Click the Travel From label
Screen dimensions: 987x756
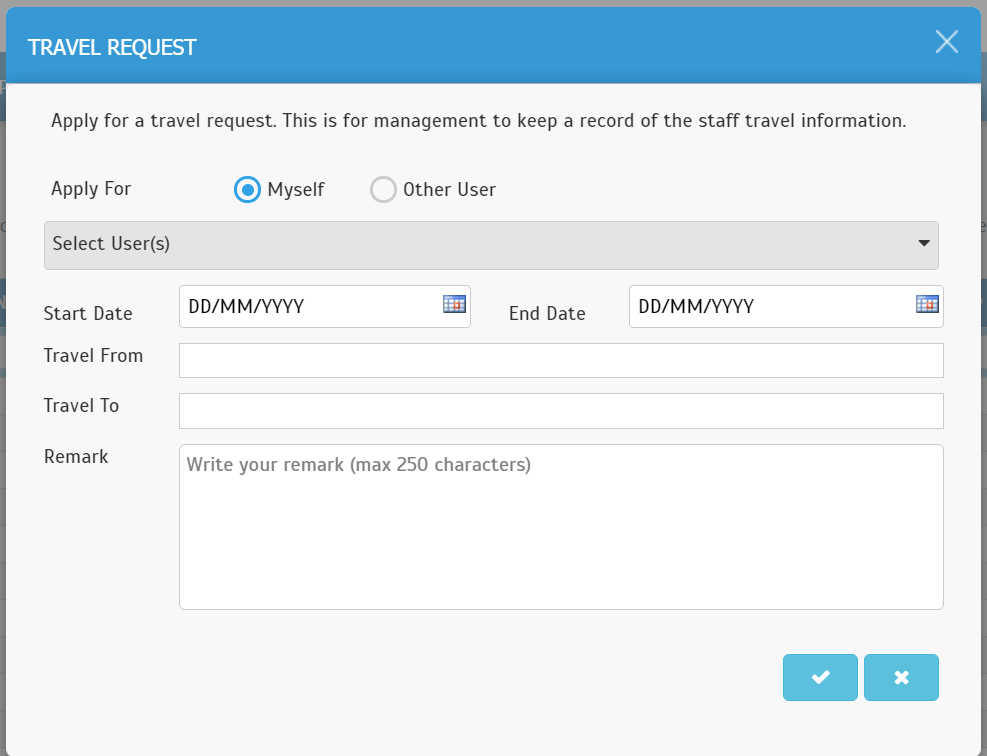[93, 356]
